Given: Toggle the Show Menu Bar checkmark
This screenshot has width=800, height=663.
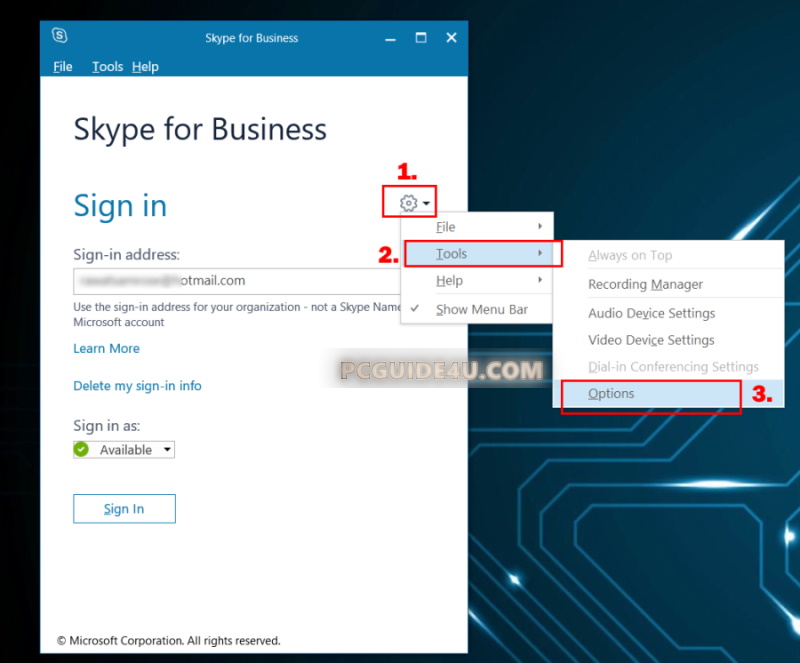Looking at the screenshot, I should click(414, 309).
